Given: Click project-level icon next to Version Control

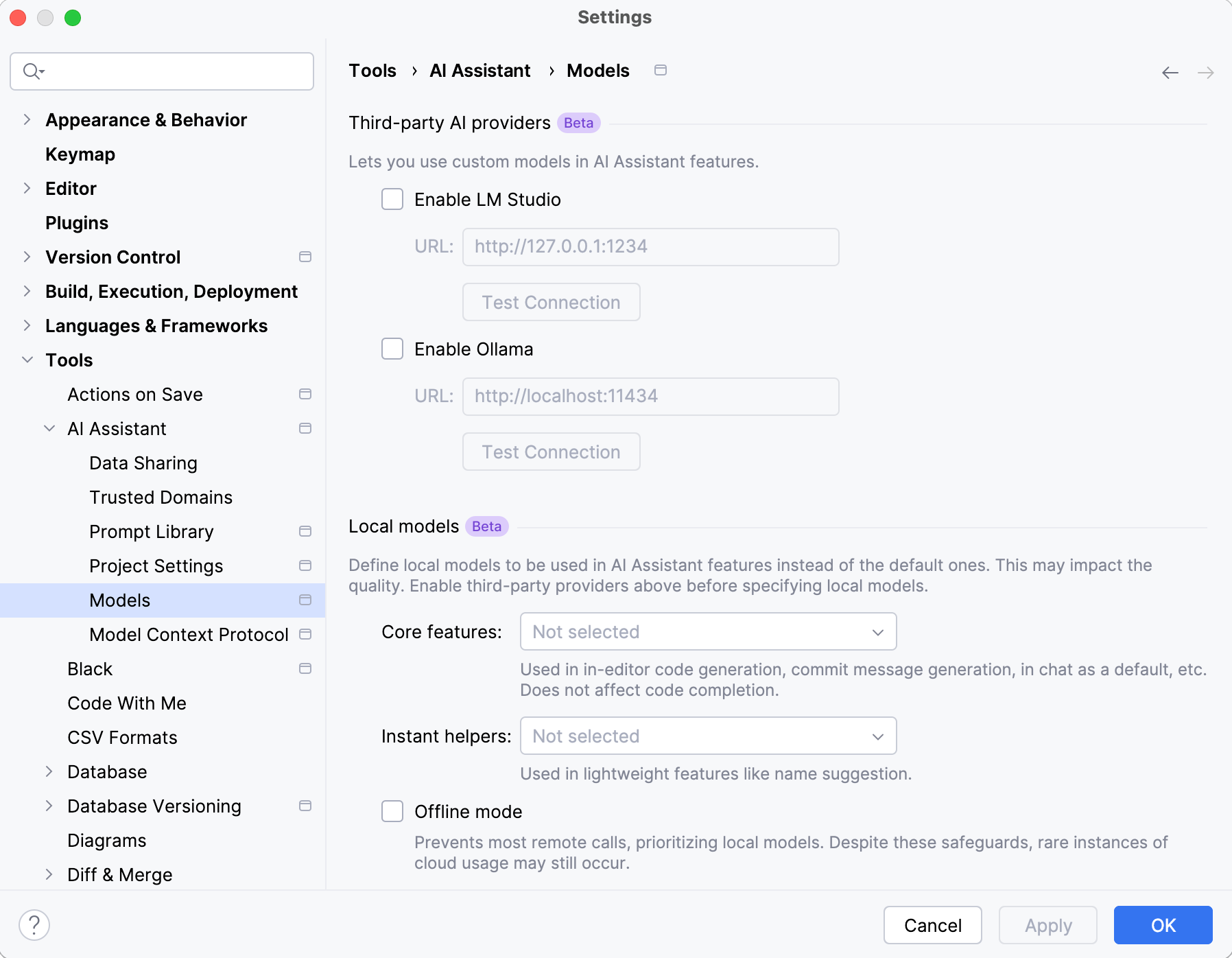Looking at the screenshot, I should (305, 257).
